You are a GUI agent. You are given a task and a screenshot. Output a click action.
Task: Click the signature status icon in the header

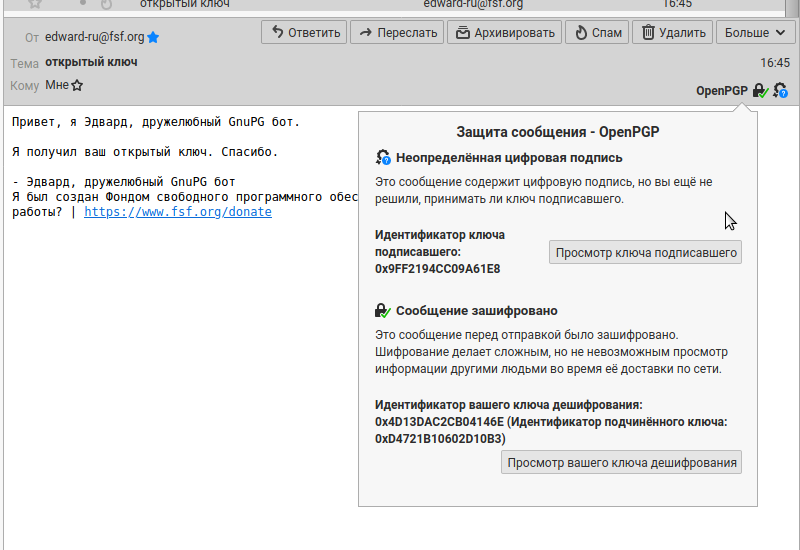[x=780, y=91]
